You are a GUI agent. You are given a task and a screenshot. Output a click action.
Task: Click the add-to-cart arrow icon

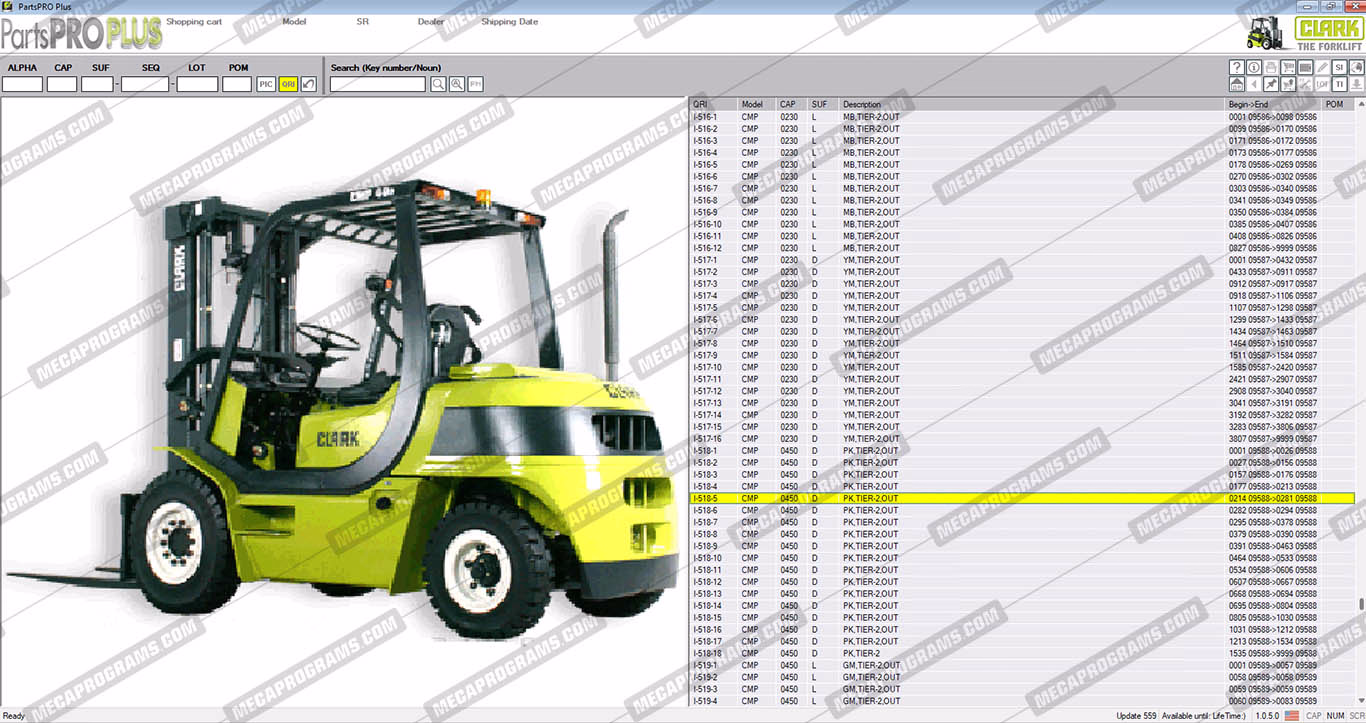(1288, 84)
